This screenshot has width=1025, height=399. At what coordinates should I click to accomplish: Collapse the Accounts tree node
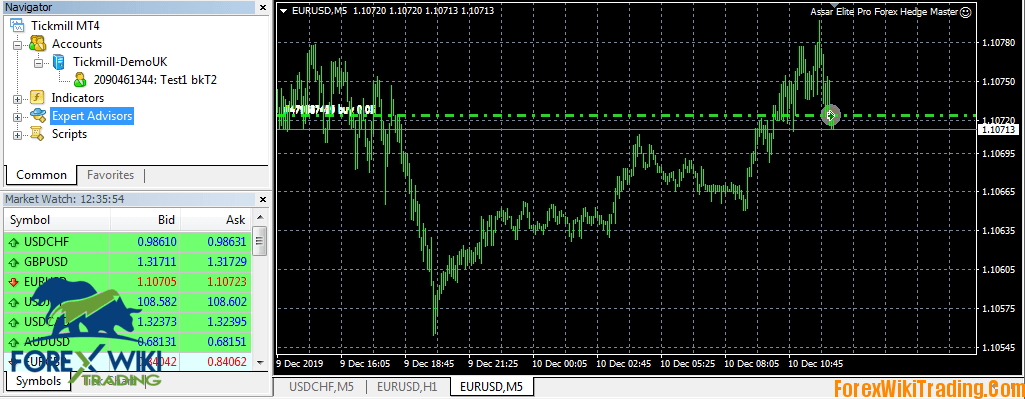[x=18, y=44]
